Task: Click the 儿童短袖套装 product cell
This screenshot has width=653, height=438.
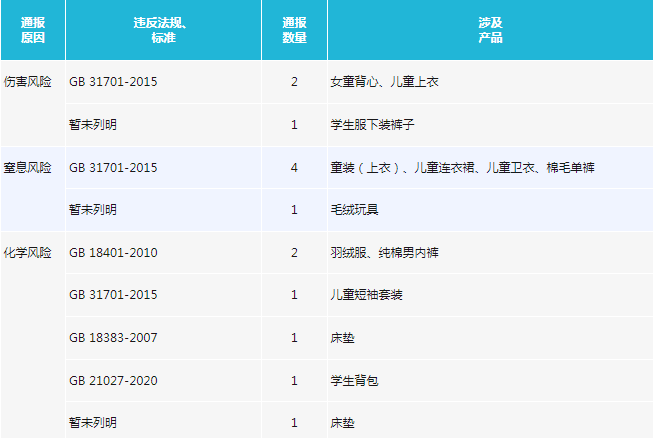Action: tap(366, 295)
